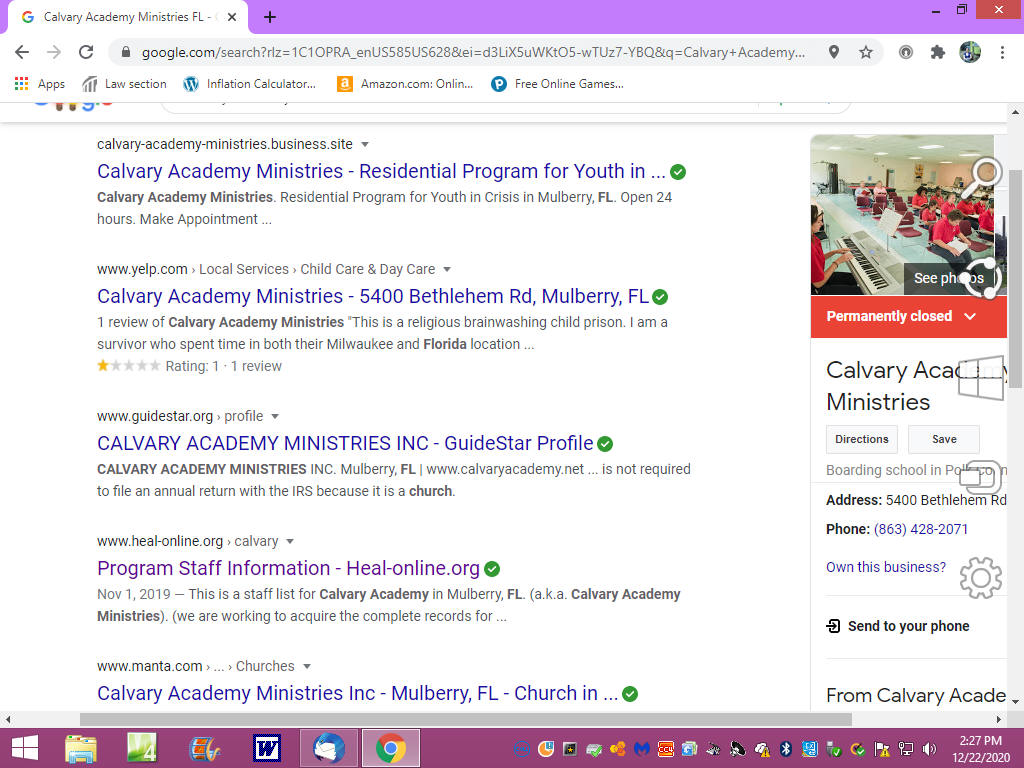This screenshot has width=1024, height=768.
Task: Open the Inflation Calculator bookmark
Action: pyautogui.click(x=249, y=84)
